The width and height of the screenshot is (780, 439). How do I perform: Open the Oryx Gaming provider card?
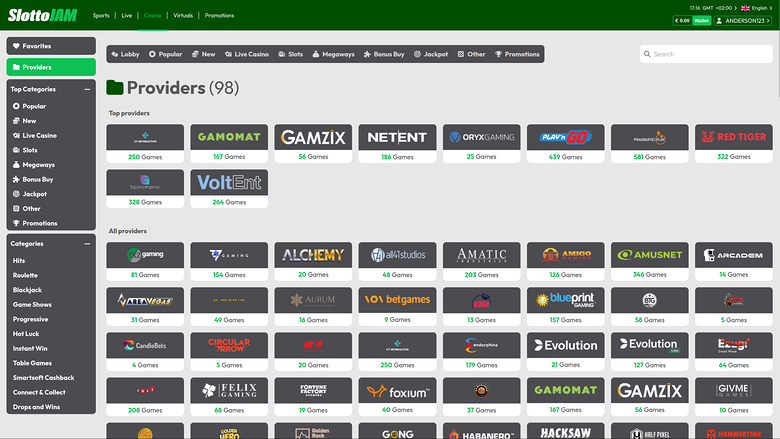point(482,144)
